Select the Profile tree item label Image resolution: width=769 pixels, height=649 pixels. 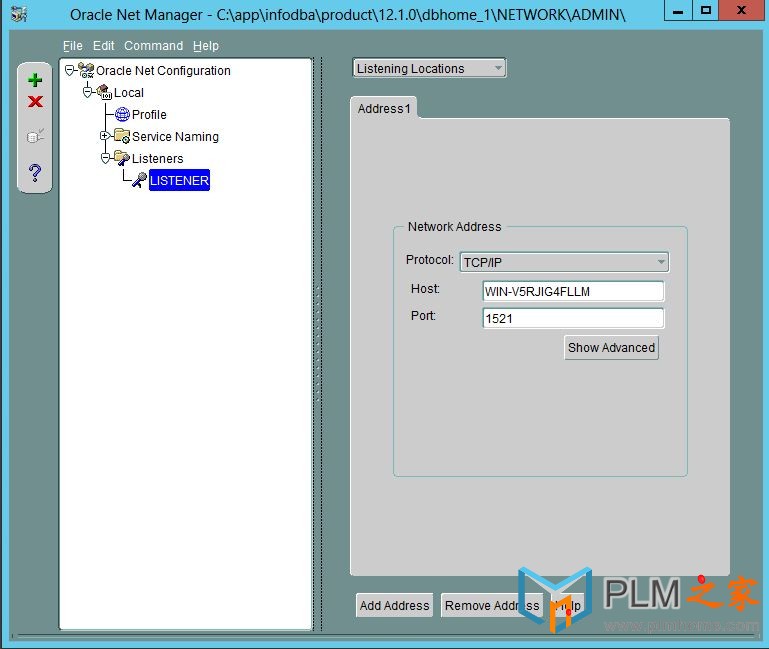149,114
